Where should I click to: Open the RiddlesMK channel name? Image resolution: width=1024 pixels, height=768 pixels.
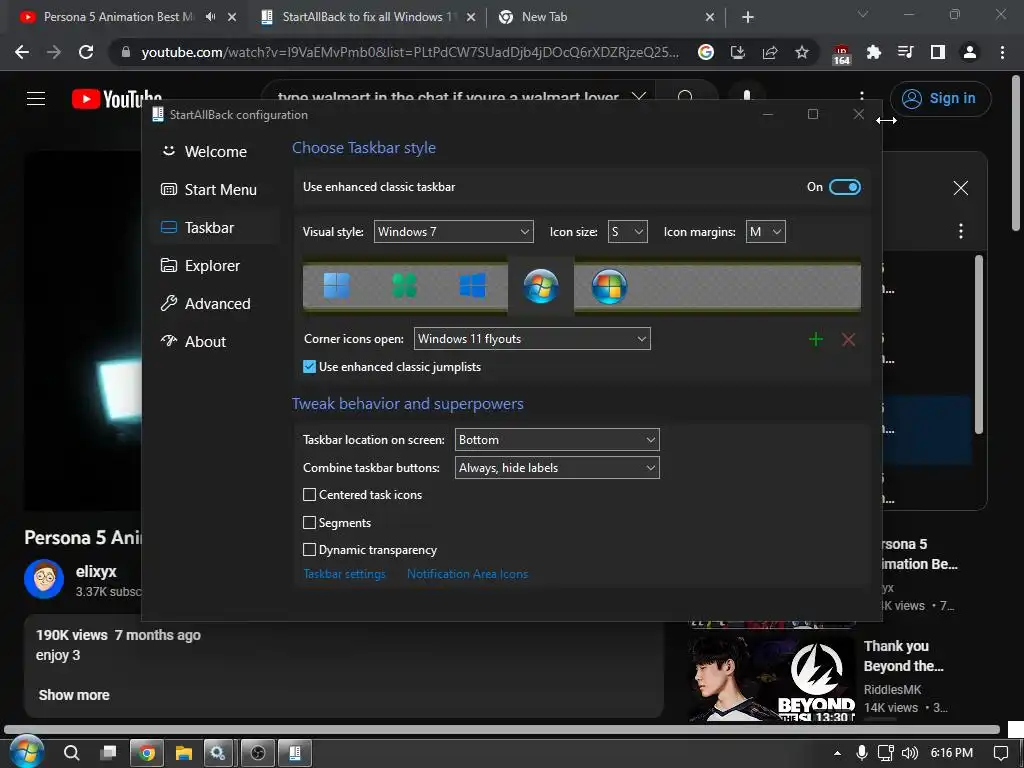892,690
